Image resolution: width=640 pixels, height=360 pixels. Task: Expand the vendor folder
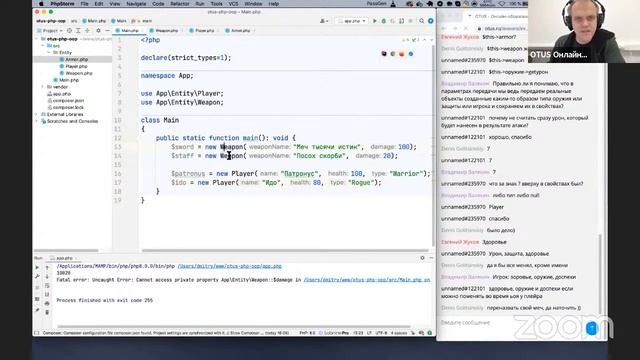(x=43, y=87)
